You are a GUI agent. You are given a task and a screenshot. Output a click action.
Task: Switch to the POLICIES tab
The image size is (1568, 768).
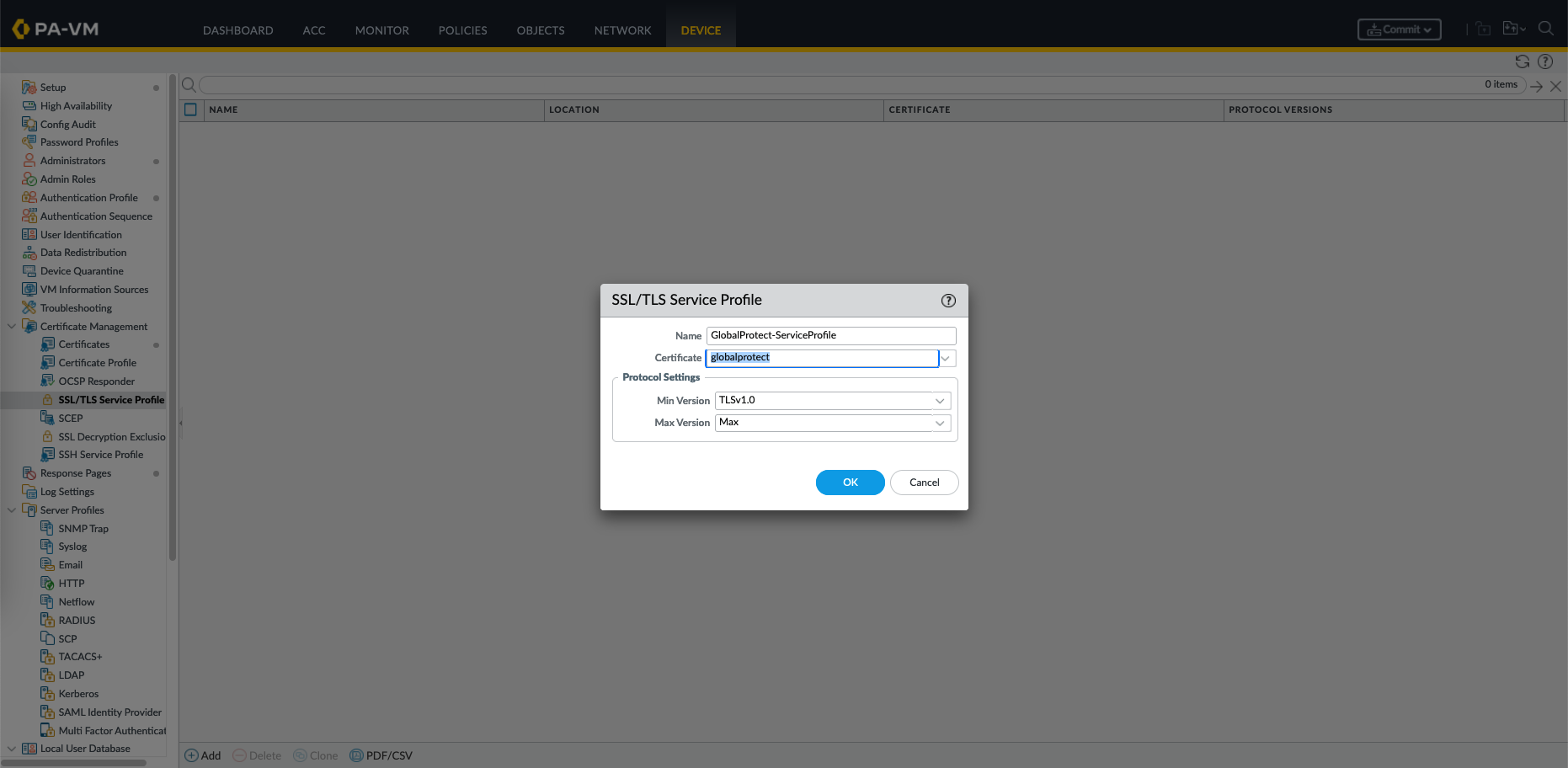point(462,30)
